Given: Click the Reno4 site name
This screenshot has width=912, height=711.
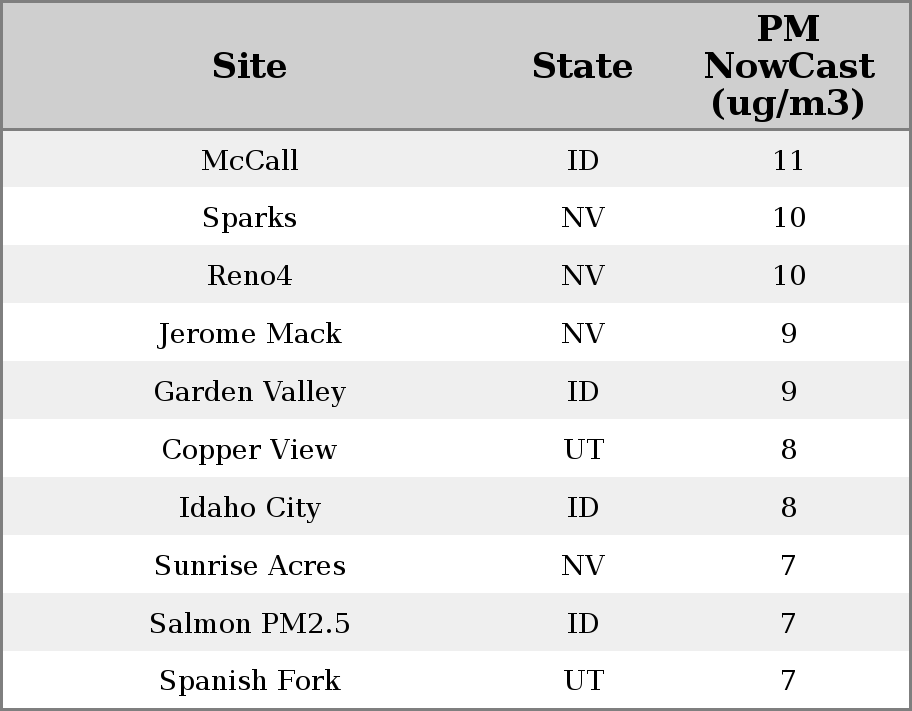Looking at the screenshot, I should click(249, 276).
